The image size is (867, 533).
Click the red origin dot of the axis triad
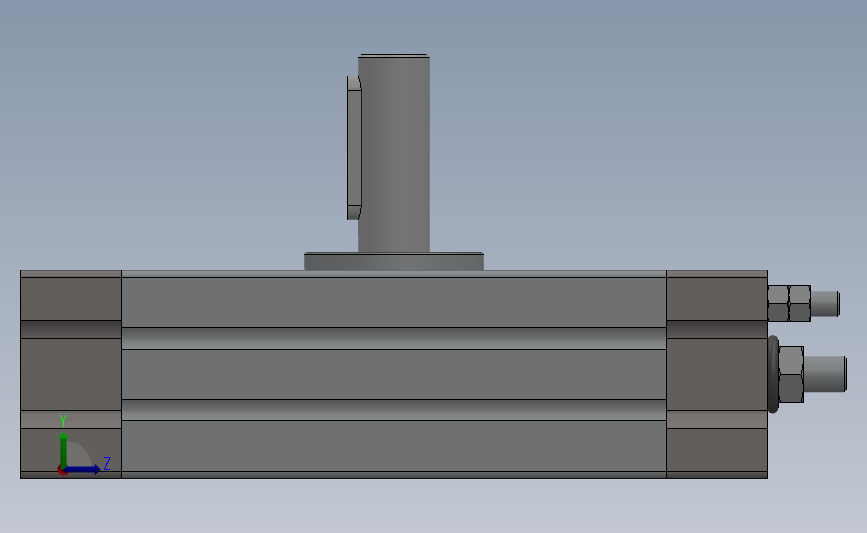62,470
